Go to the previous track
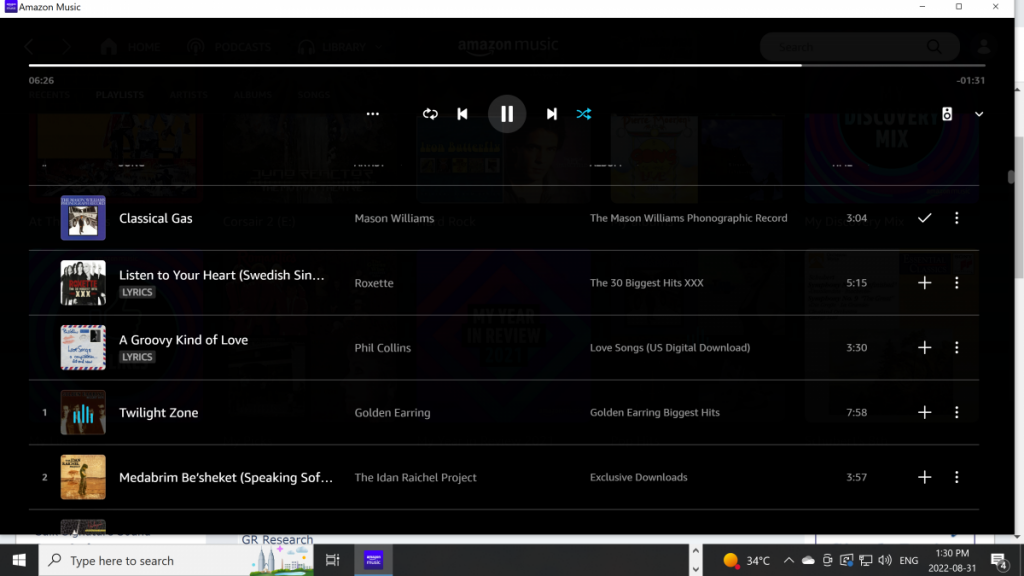Viewport: 1024px width, 576px height. 462,114
